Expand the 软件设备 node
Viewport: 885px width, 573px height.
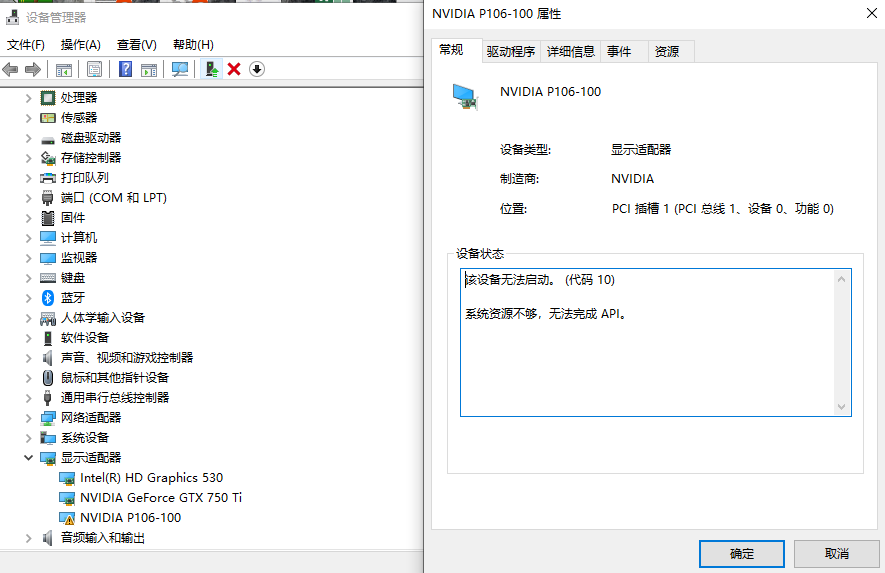pos(29,338)
